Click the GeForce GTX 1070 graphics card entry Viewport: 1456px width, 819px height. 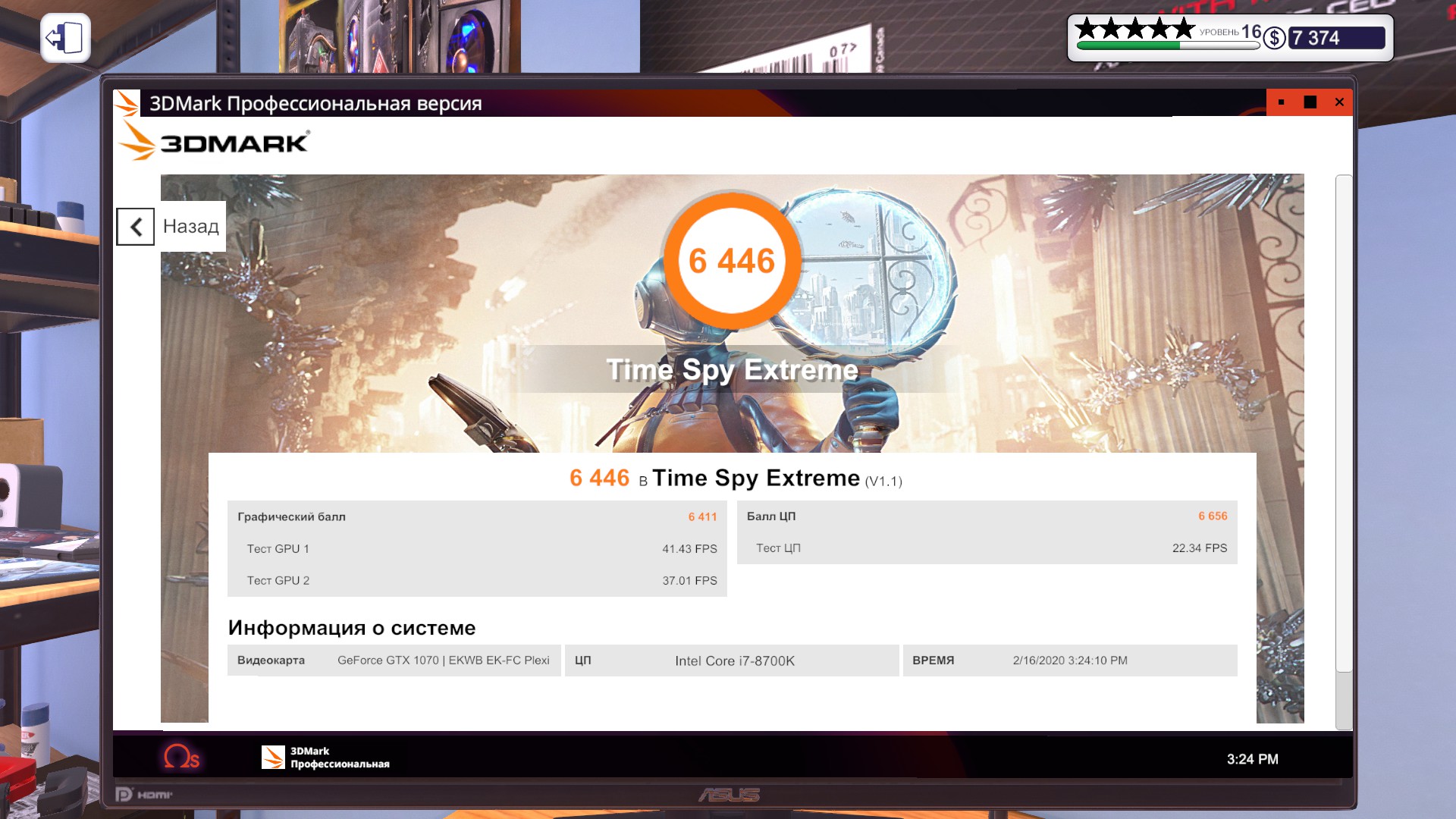pos(444,661)
